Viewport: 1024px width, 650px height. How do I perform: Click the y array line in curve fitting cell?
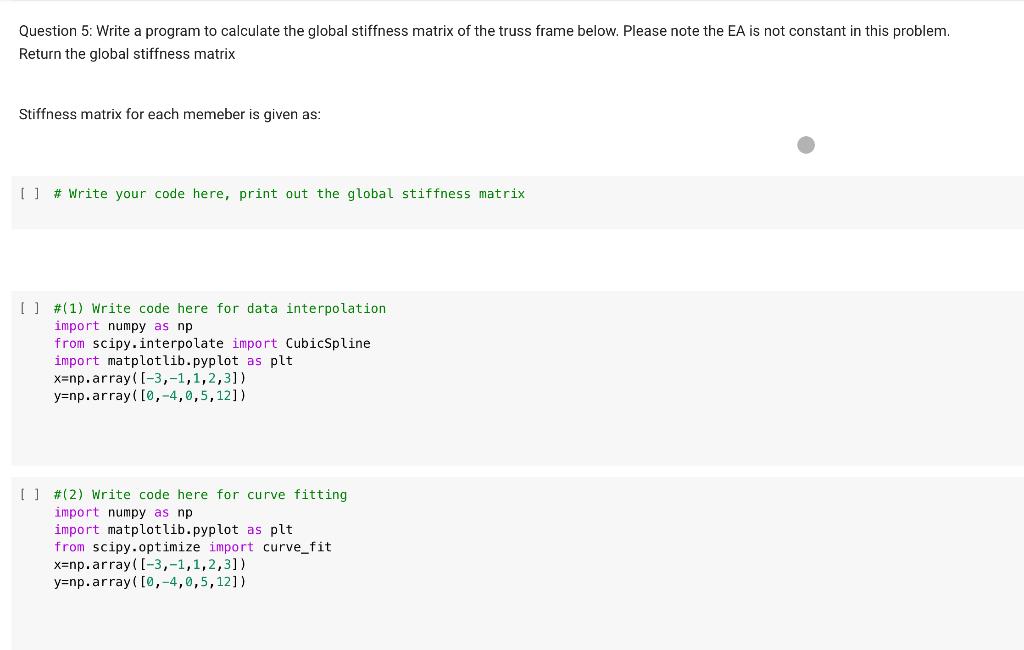(x=151, y=581)
